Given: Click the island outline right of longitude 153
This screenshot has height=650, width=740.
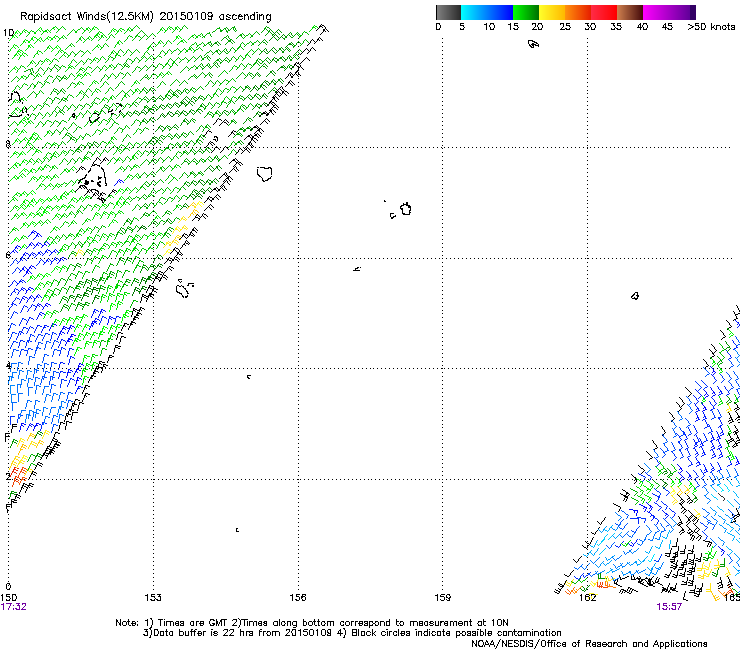Looking at the screenshot, I should pyautogui.click(x=184, y=288).
